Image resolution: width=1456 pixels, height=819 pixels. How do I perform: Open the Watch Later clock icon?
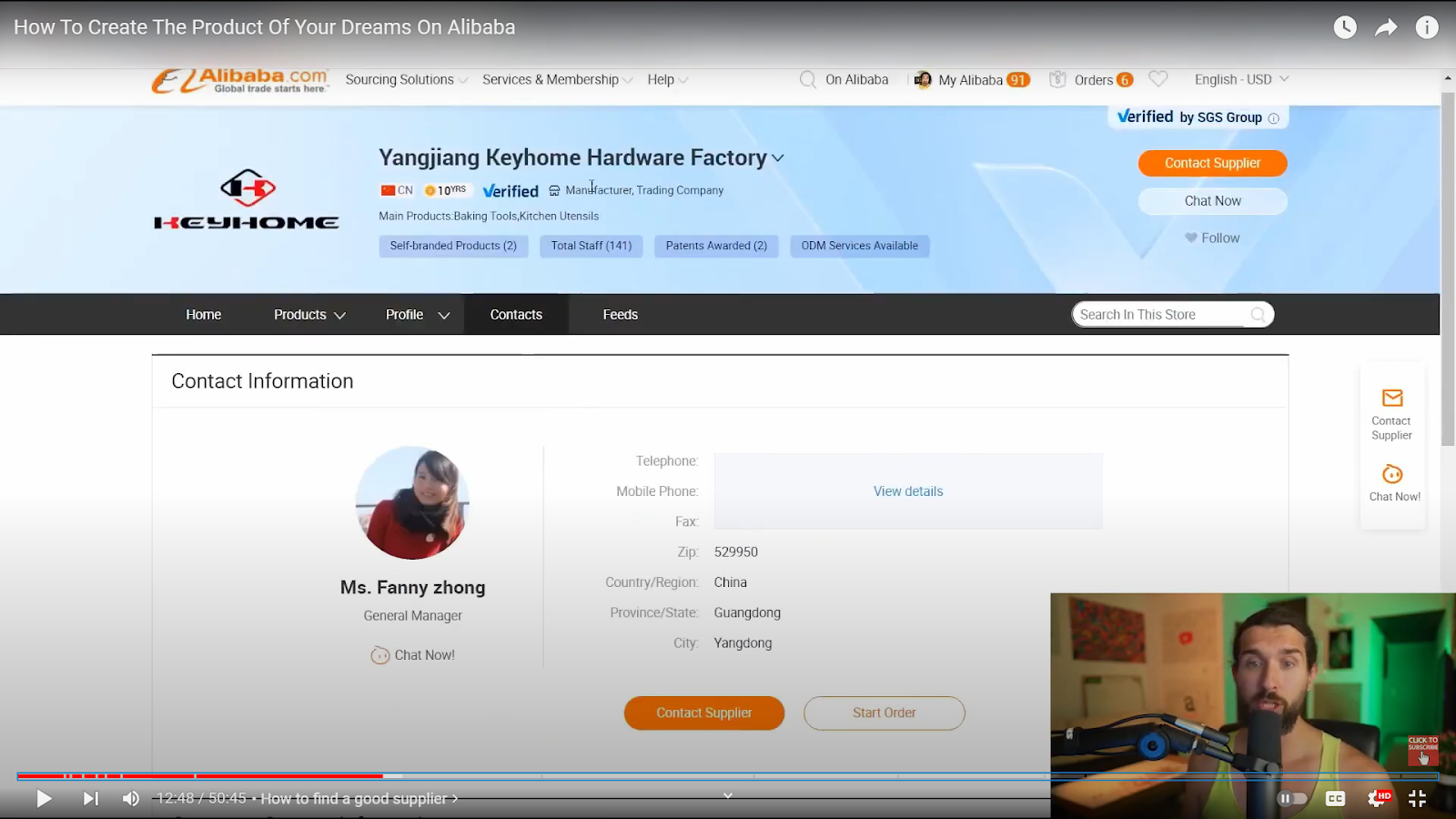coord(1345,27)
